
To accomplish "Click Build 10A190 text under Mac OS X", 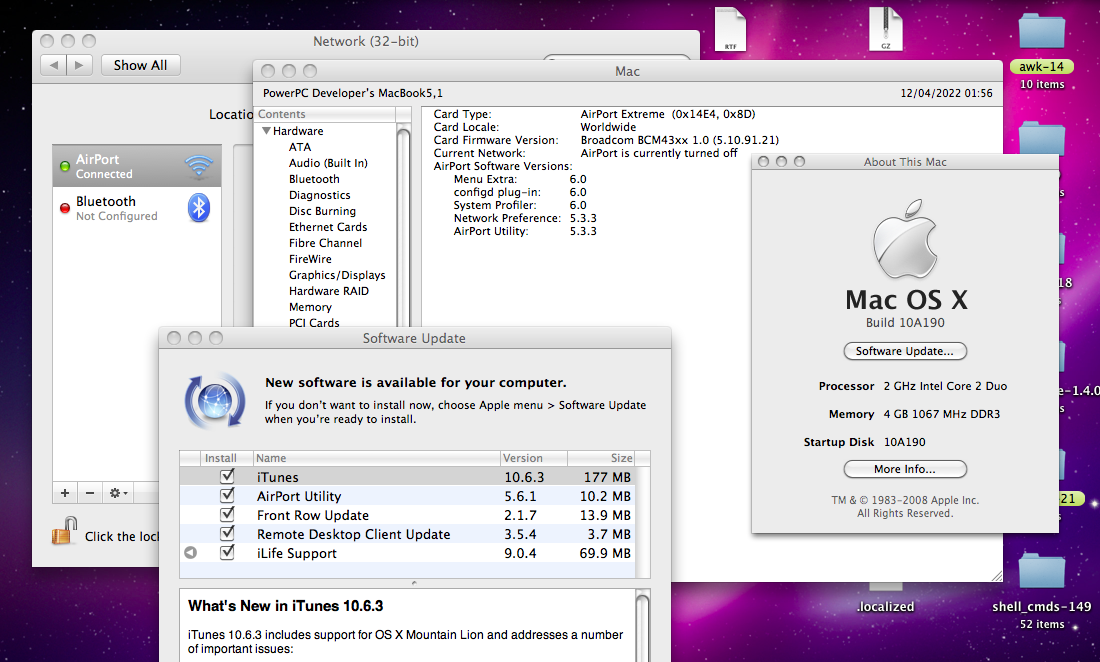I will coord(905,323).
